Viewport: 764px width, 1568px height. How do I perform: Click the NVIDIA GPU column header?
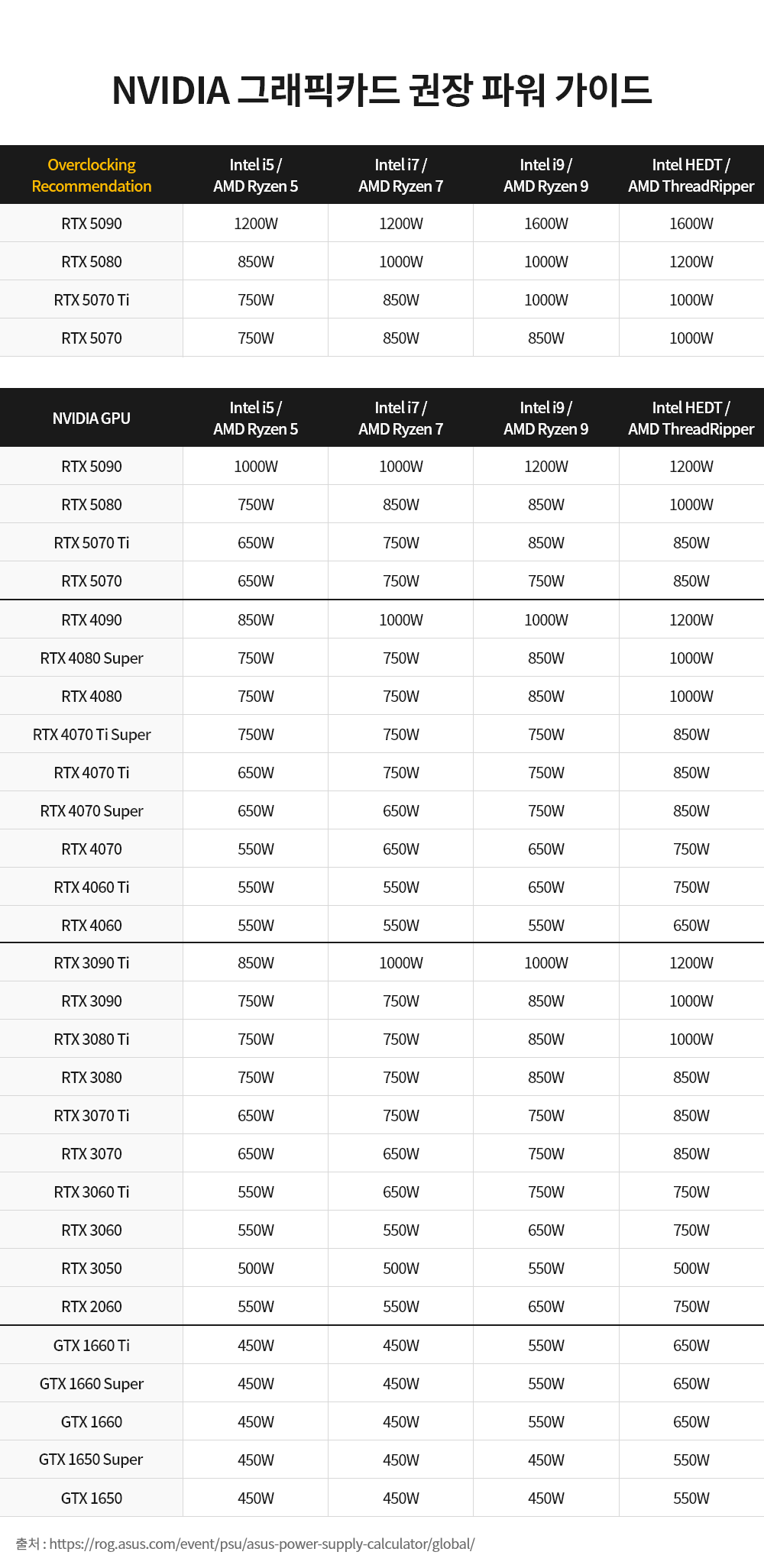[92, 418]
